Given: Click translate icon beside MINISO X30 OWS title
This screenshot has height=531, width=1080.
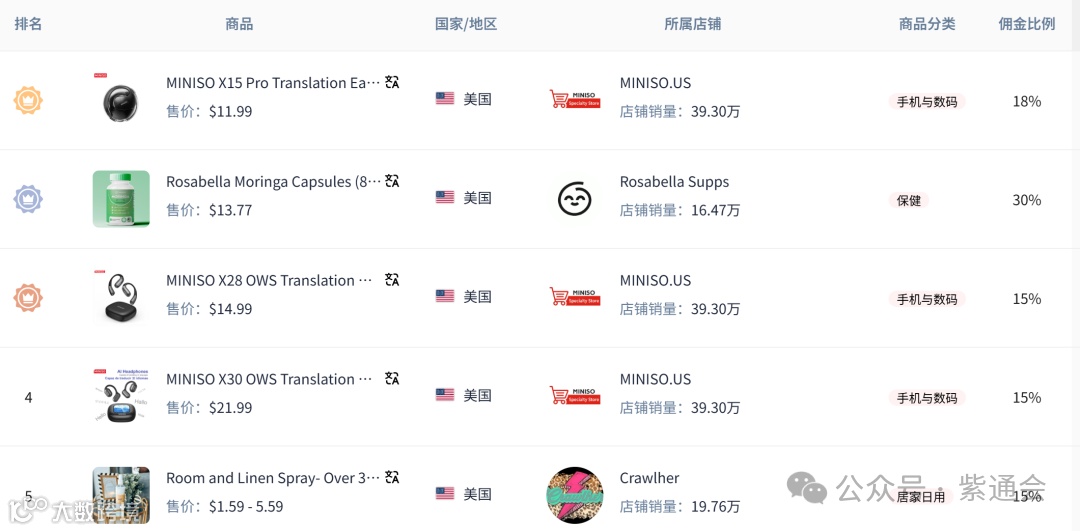Looking at the screenshot, I should pos(392,379).
